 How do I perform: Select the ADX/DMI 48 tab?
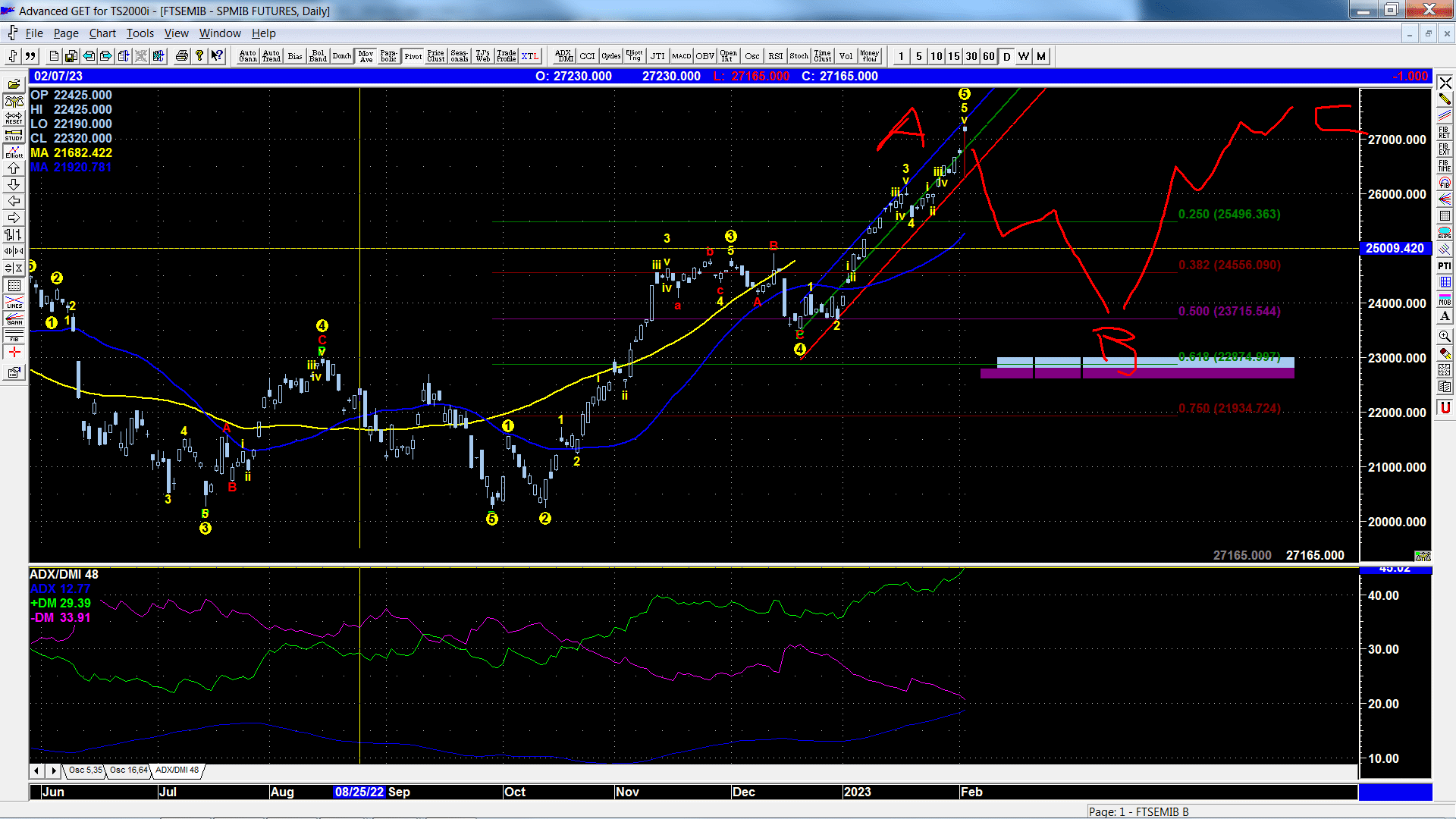click(177, 770)
